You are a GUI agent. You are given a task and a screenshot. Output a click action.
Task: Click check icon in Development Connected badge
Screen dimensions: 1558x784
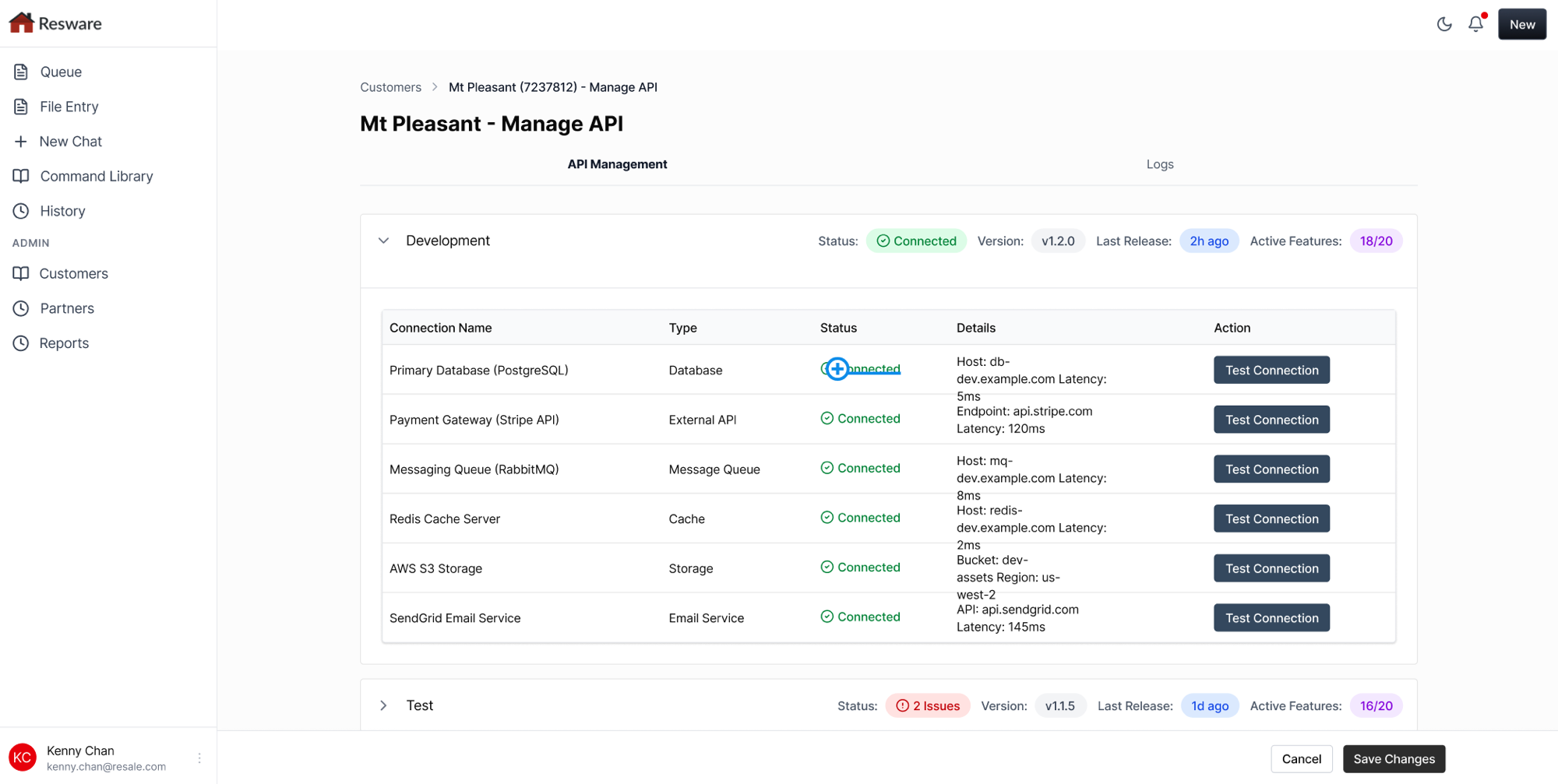pyautogui.click(x=883, y=241)
